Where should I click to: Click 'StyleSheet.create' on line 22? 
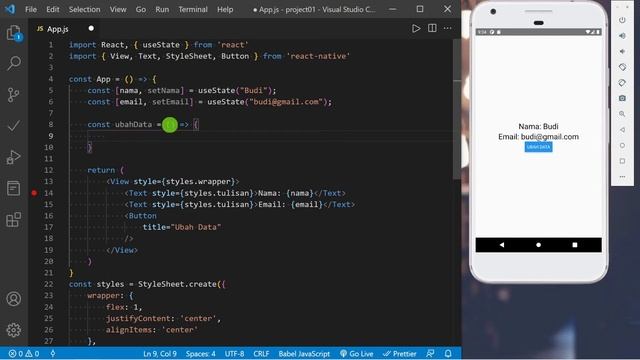(178, 284)
